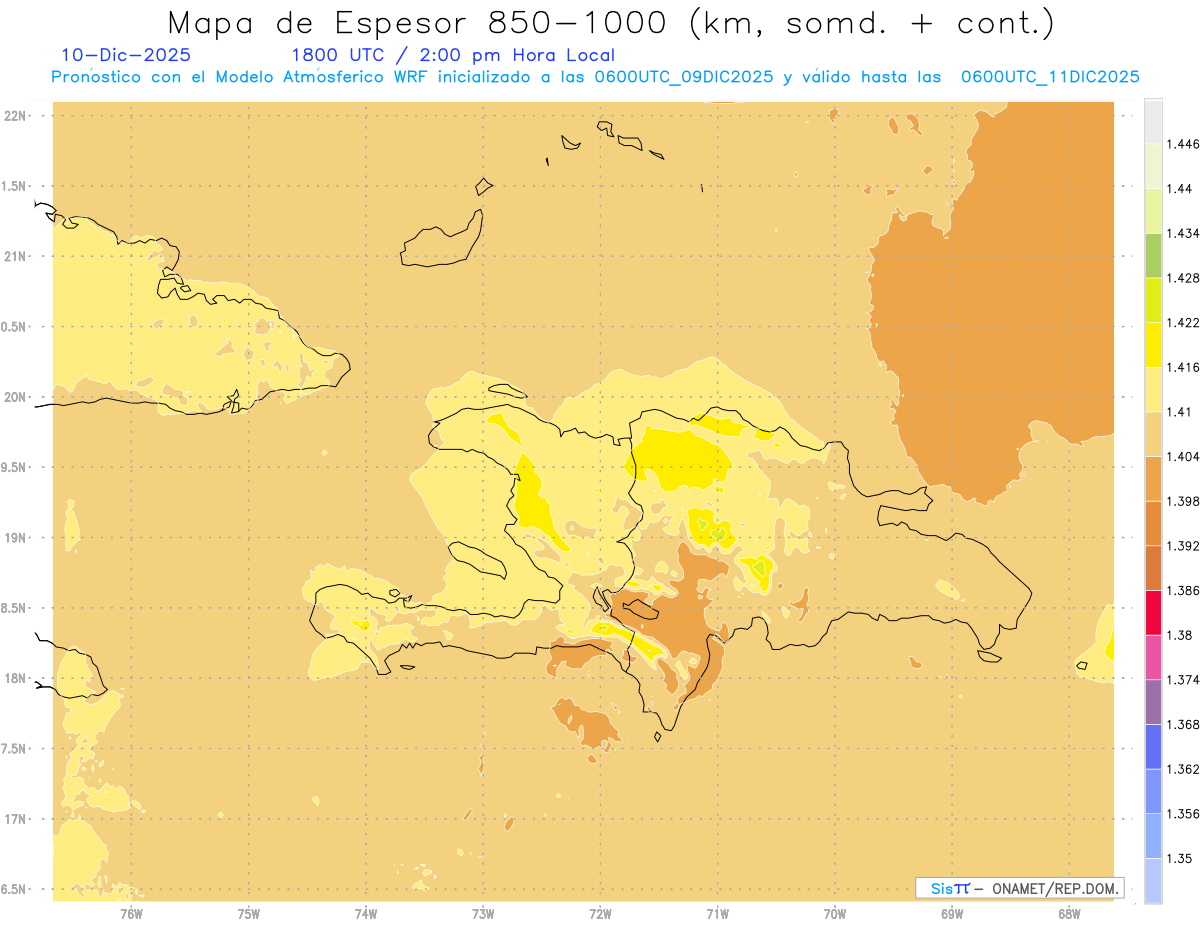Click the "19N" latitude axis label
The width and height of the screenshot is (1200, 927).
click(x=15, y=538)
